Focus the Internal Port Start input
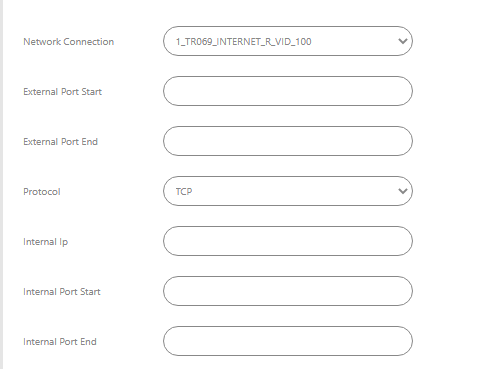The width and height of the screenshot is (477, 369). coord(288,291)
